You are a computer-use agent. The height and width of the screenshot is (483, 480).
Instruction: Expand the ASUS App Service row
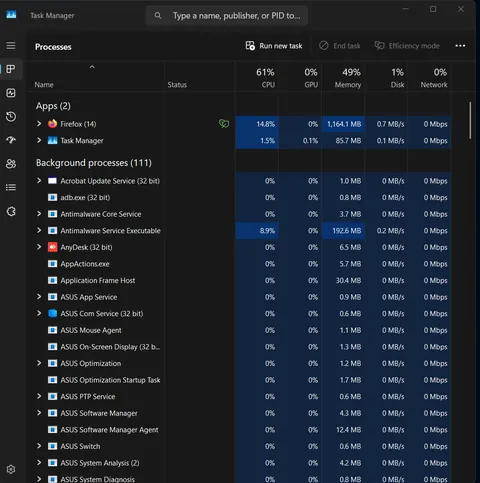point(39,297)
